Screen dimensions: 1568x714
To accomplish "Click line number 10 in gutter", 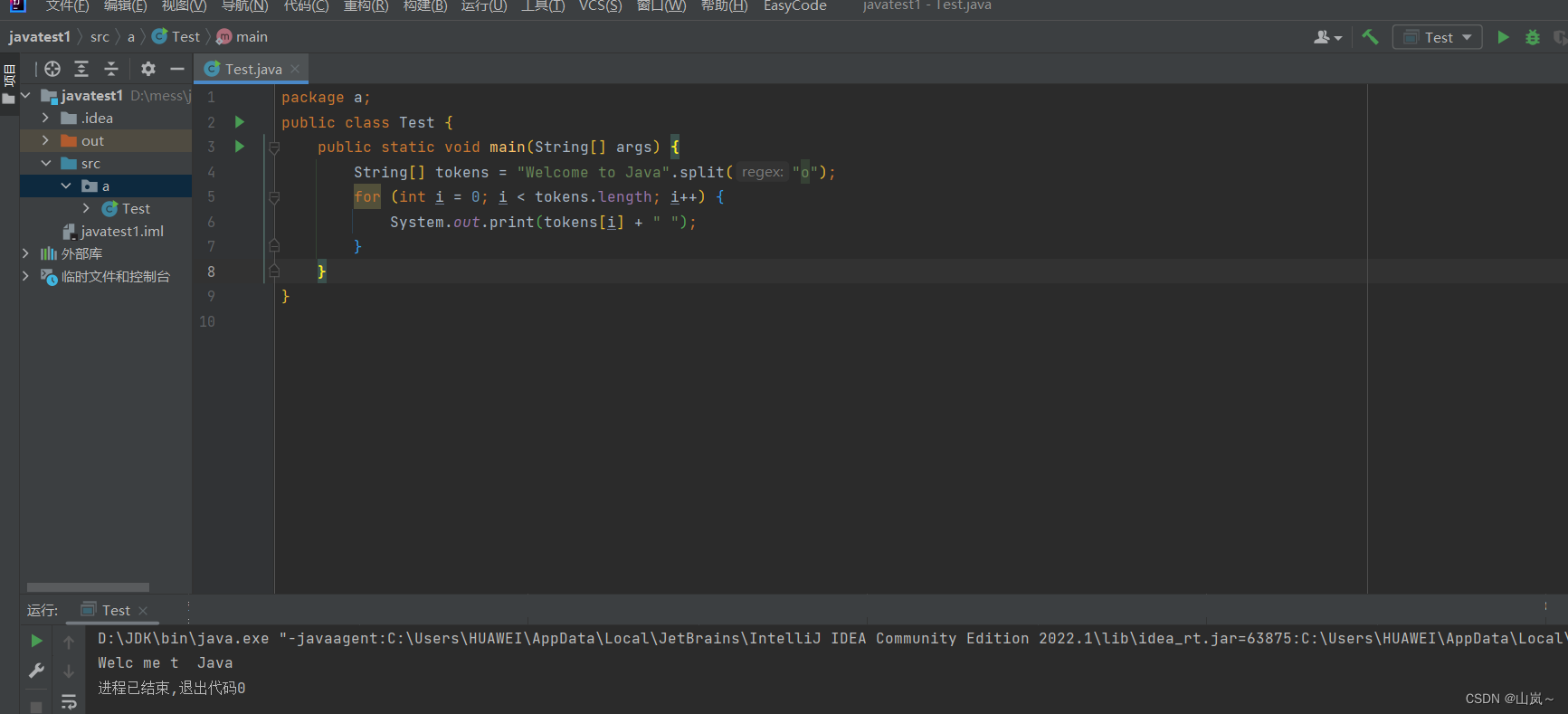I will click(x=207, y=321).
